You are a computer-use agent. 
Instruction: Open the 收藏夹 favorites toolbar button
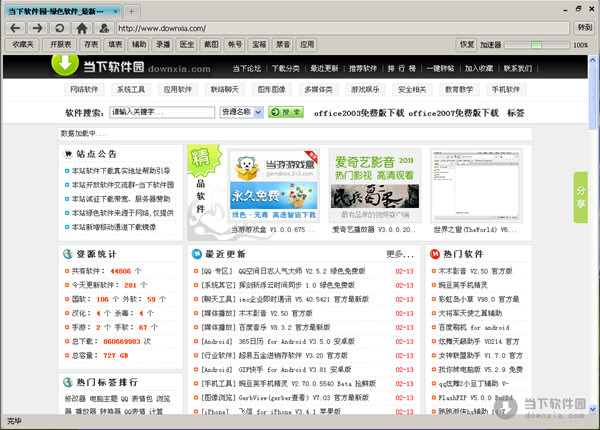pyautogui.click(x=23, y=45)
